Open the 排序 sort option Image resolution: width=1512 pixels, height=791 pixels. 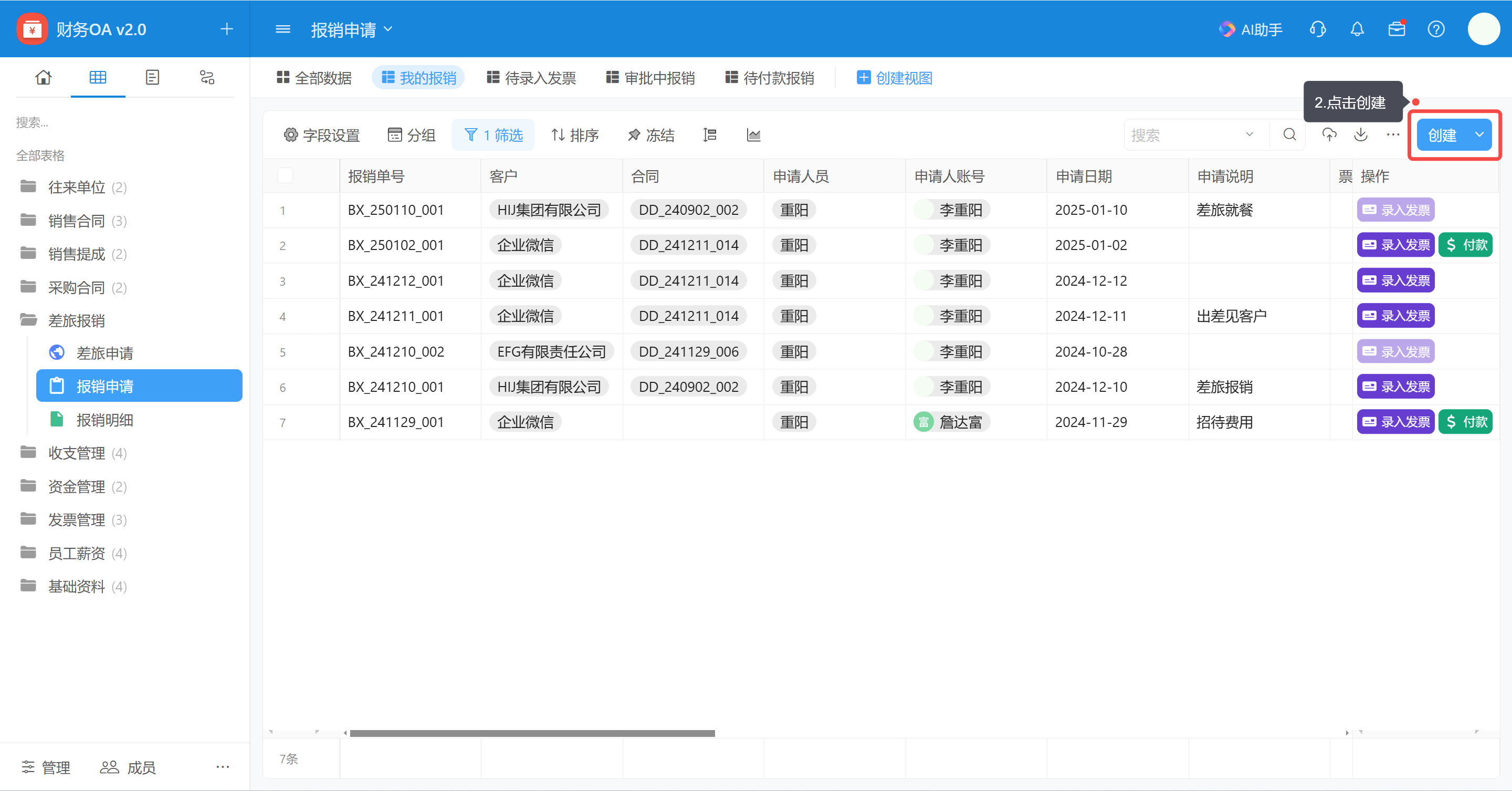click(575, 135)
